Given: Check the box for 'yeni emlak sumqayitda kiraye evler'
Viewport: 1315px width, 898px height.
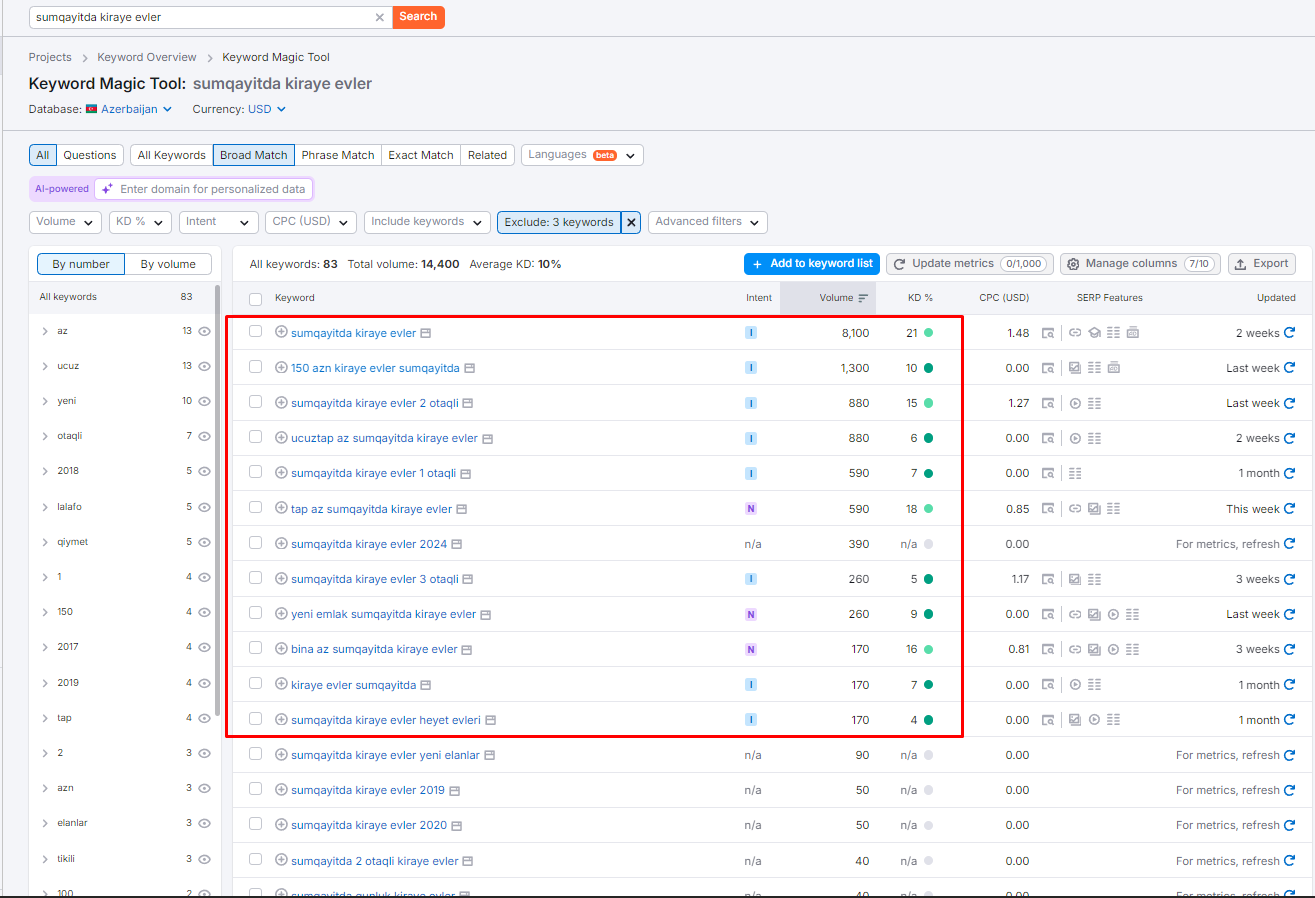Looking at the screenshot, I should point(255,614).
